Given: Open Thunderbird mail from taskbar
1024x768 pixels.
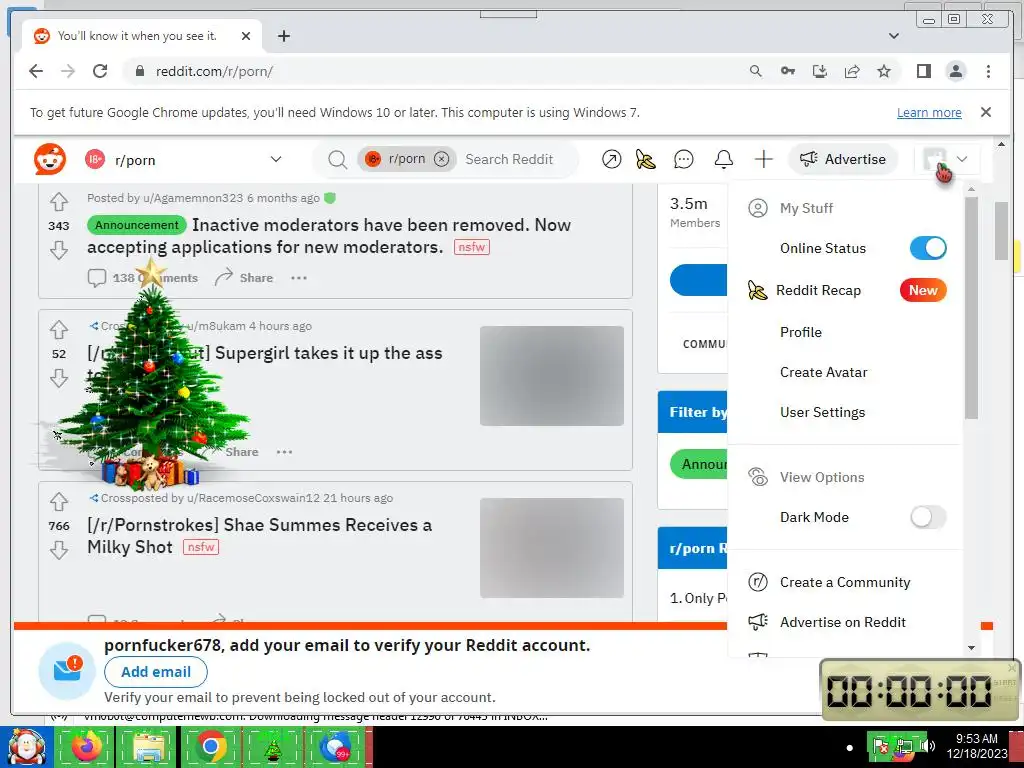Looking at the screenshot, I should [335, 747].
